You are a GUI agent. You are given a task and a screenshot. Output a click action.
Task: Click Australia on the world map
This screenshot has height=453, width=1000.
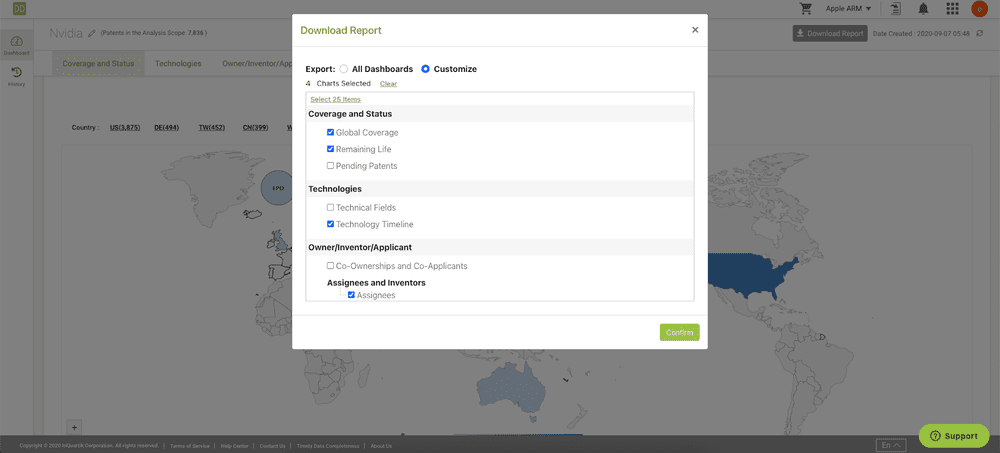pyautogui.click(x=512, y=389)
